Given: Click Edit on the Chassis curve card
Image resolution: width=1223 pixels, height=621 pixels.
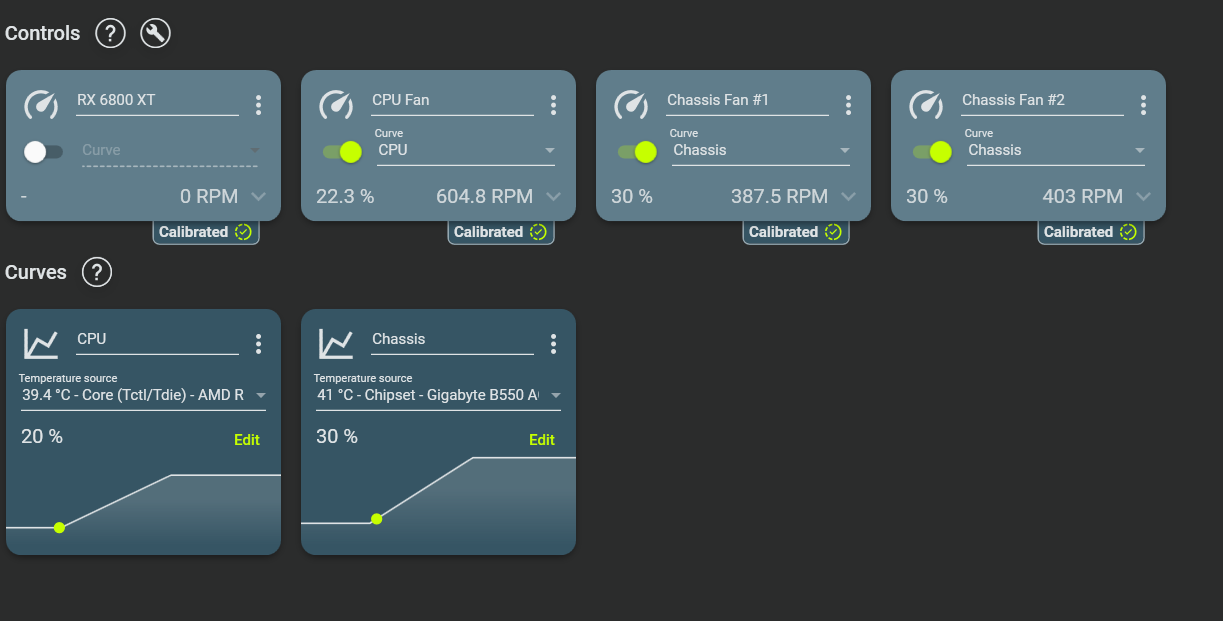Looking at the screenshot, I should 542,440.
